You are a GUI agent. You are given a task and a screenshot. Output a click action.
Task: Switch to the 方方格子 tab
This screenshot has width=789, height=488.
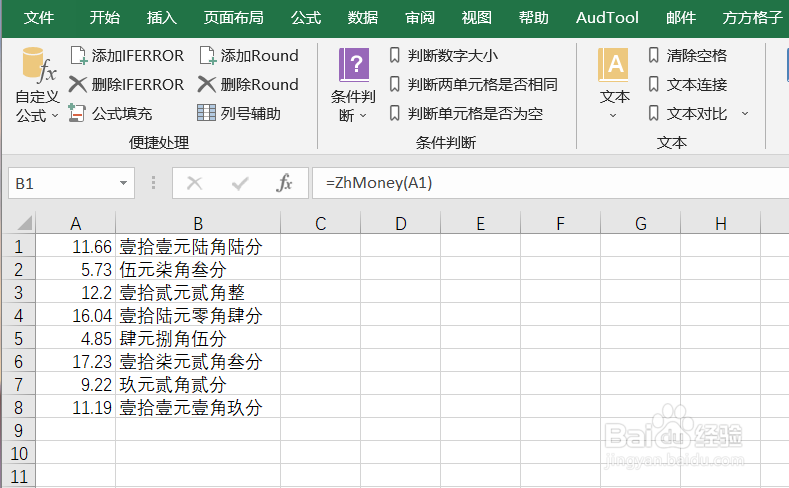tap(752, 18)
